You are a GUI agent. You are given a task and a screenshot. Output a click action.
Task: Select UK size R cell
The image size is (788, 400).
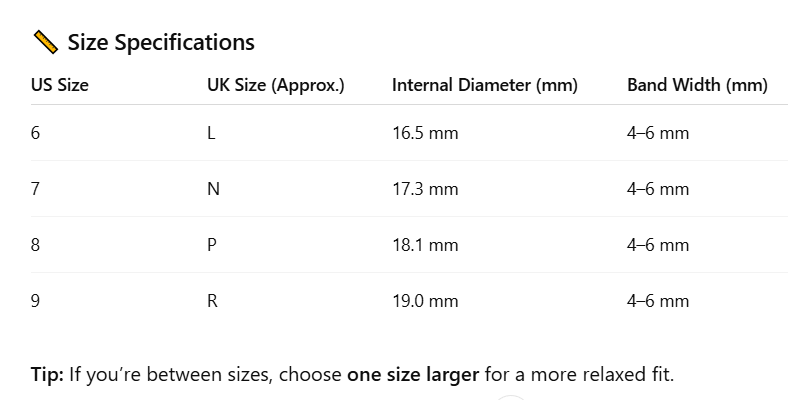[x=212, y=301]
